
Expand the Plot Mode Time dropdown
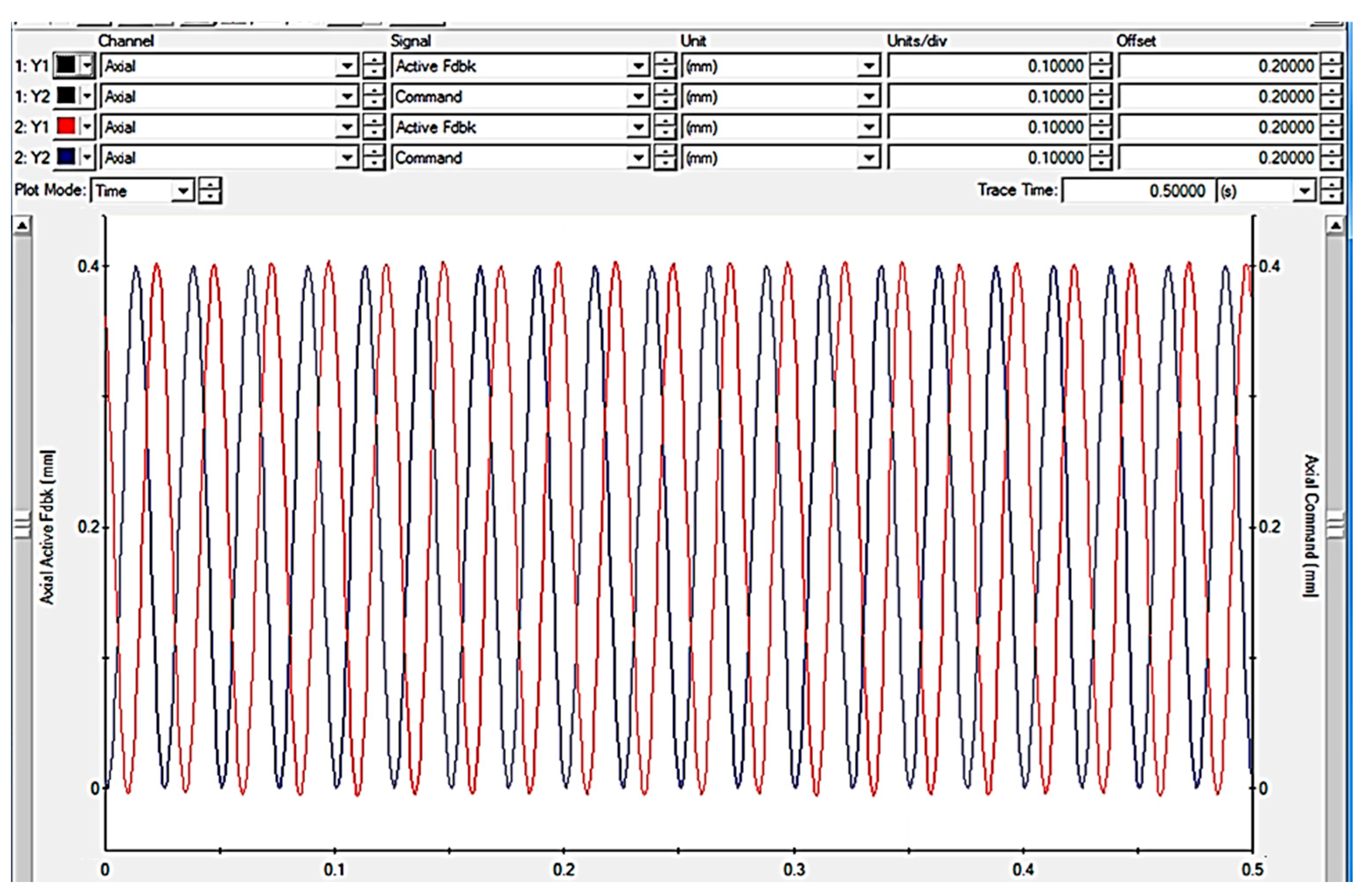[x=183, y=191]
